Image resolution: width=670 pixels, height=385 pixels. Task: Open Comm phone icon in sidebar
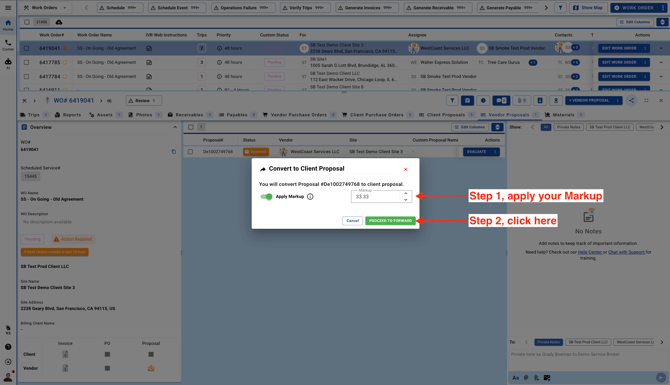pyautogui.click(x=8, y=44)
